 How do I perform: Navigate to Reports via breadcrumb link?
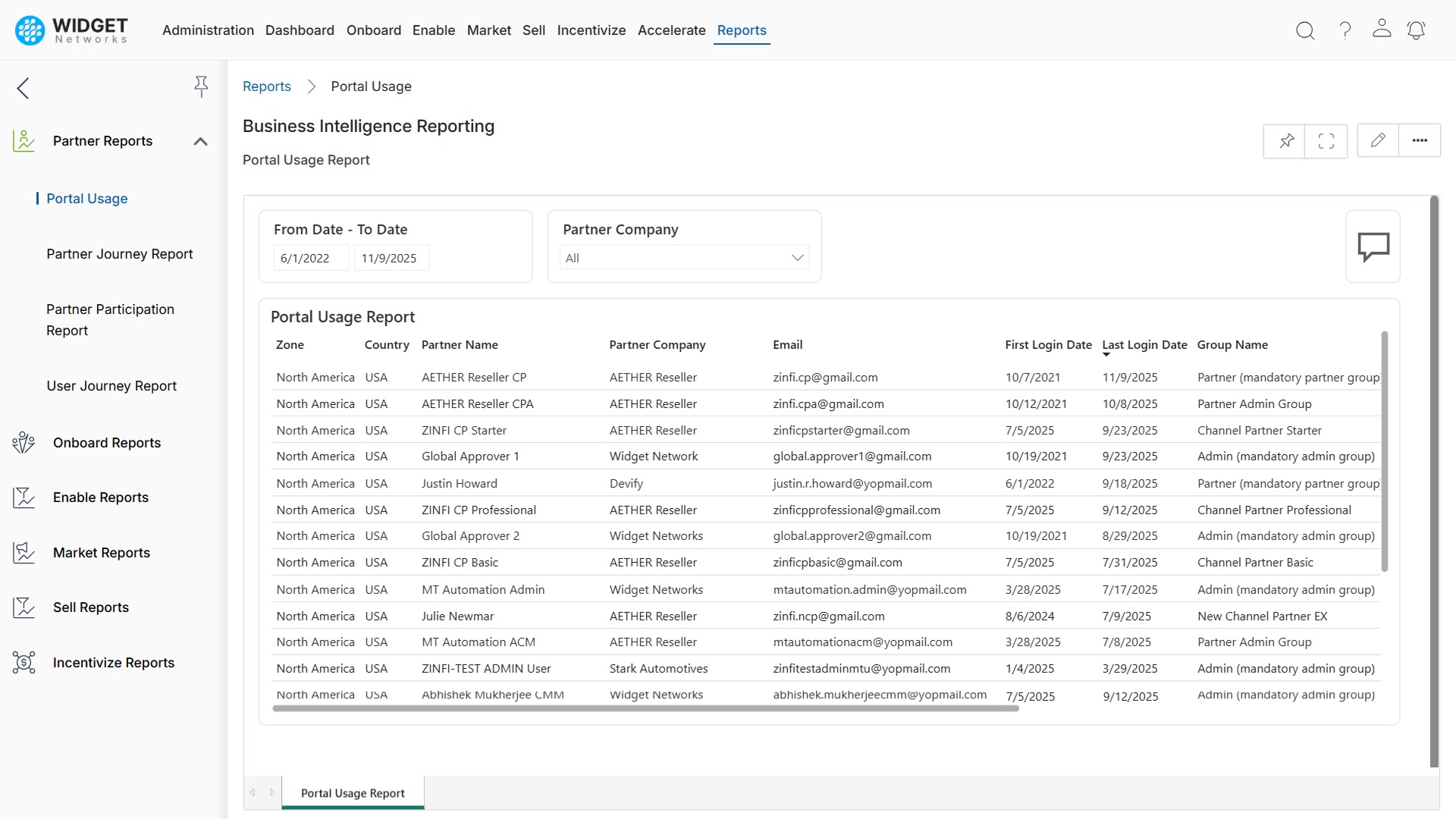266,86
